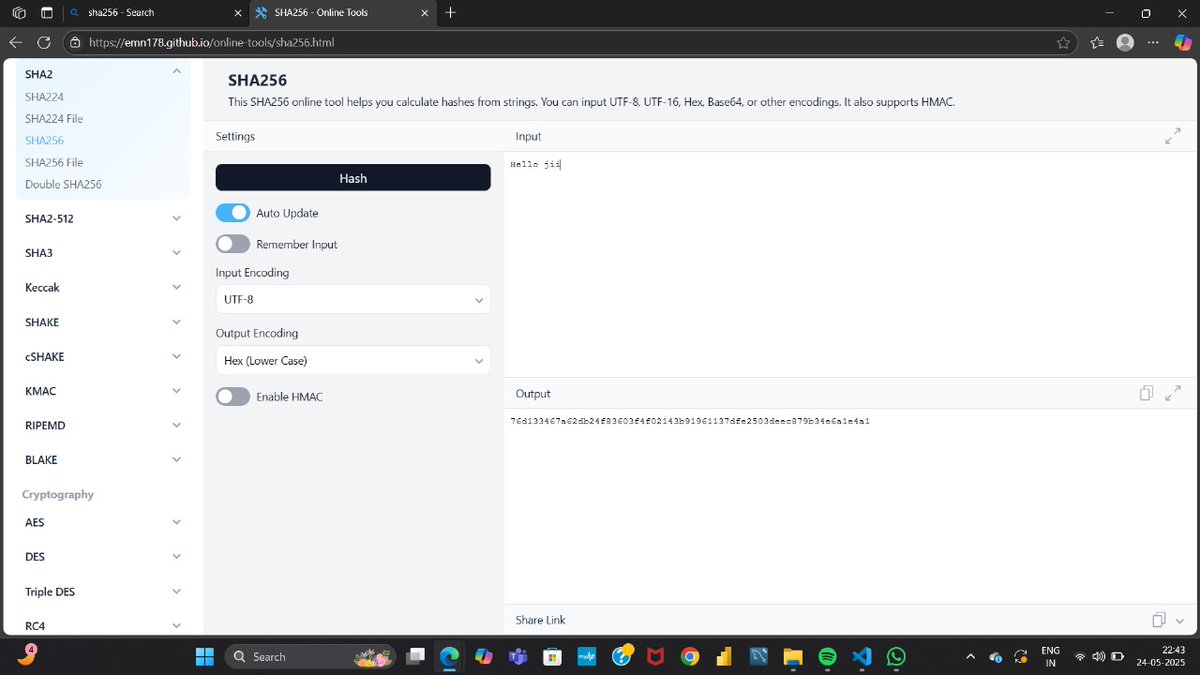
Task: Open McAfee from the taskbar
Action: point(655,657)
